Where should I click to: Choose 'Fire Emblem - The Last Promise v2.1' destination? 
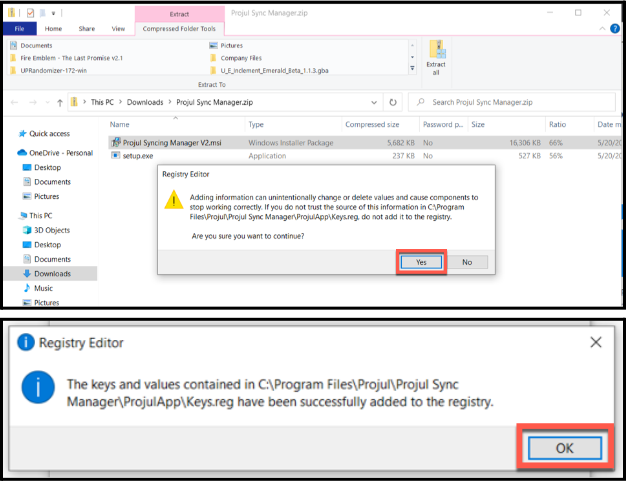tap(71, 58)
